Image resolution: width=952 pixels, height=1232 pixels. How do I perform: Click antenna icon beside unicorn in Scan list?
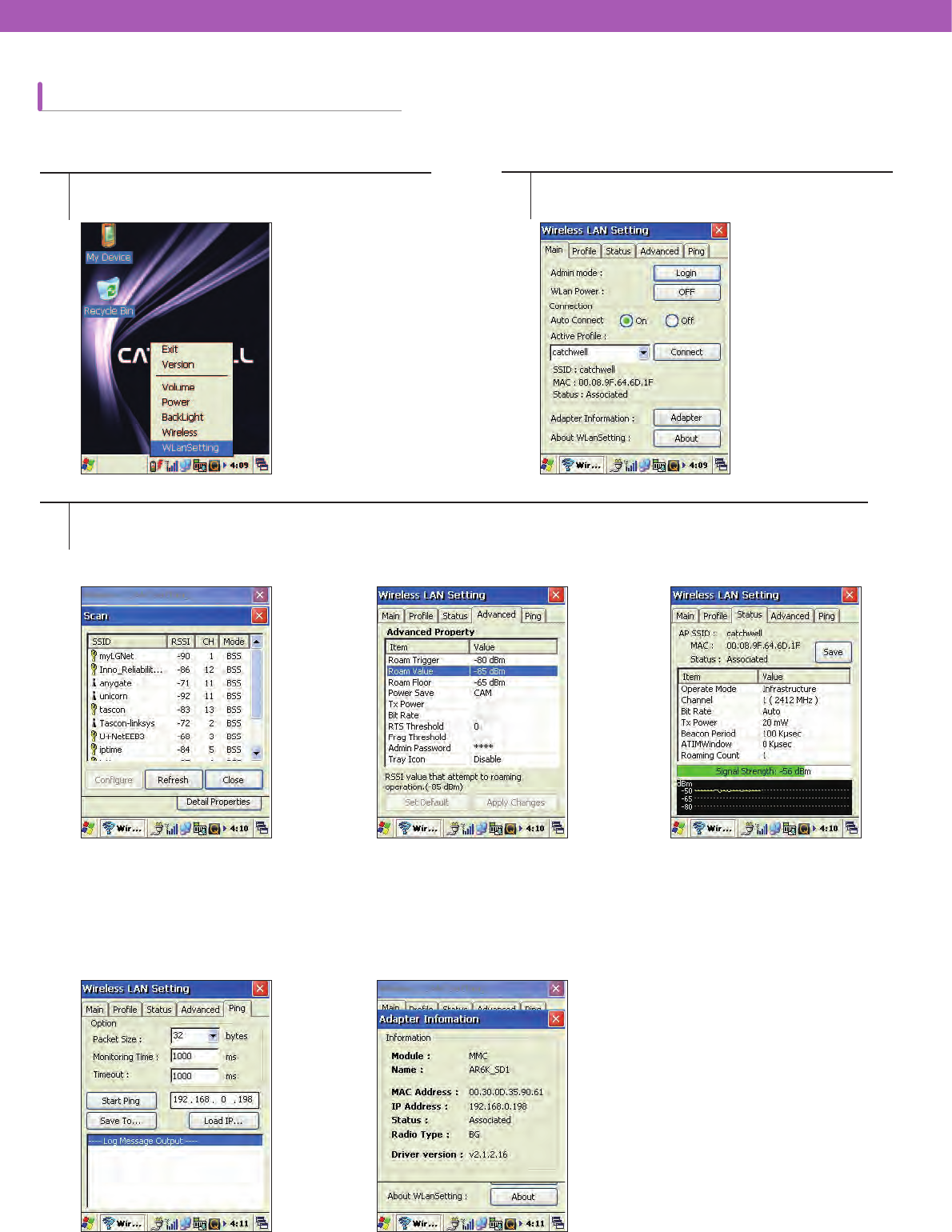pos(94,696)
